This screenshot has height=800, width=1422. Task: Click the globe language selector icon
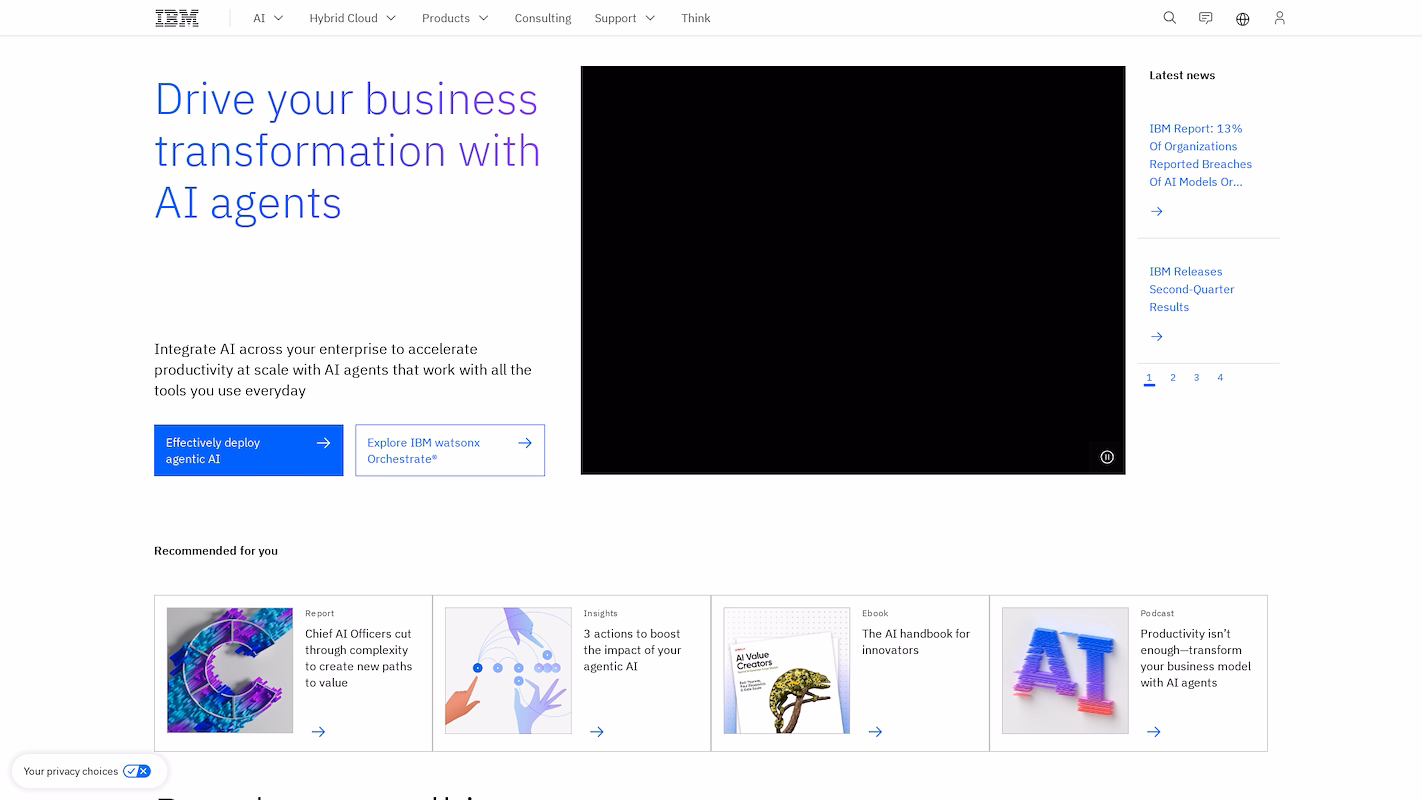[x=1242, y=18]
